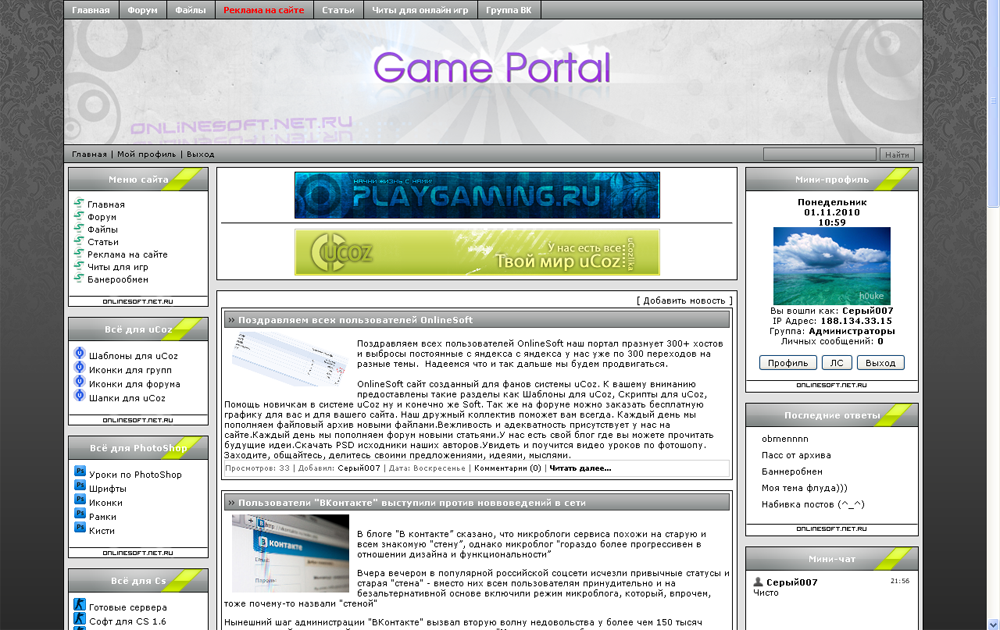Click the Ps icon beside Иконки
Image resolution: width=1000 pixels, height=630 pixels.
[80, 499]
